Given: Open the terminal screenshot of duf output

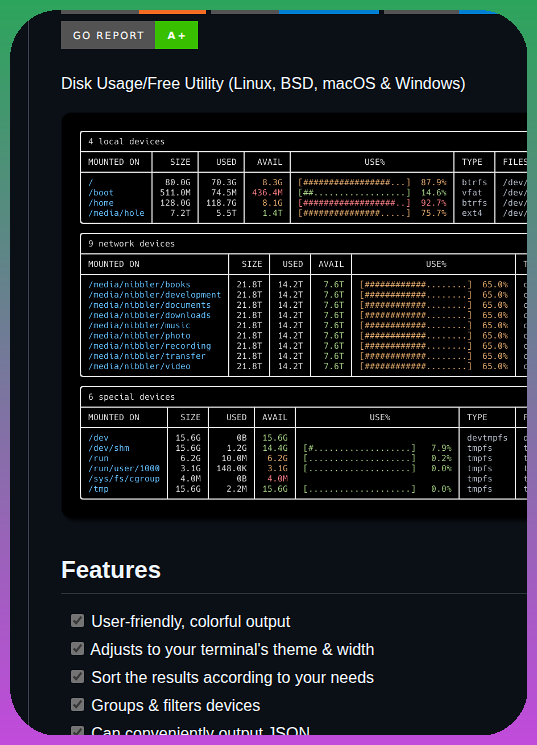Looking at the screenshot, I should pos(294,315).
